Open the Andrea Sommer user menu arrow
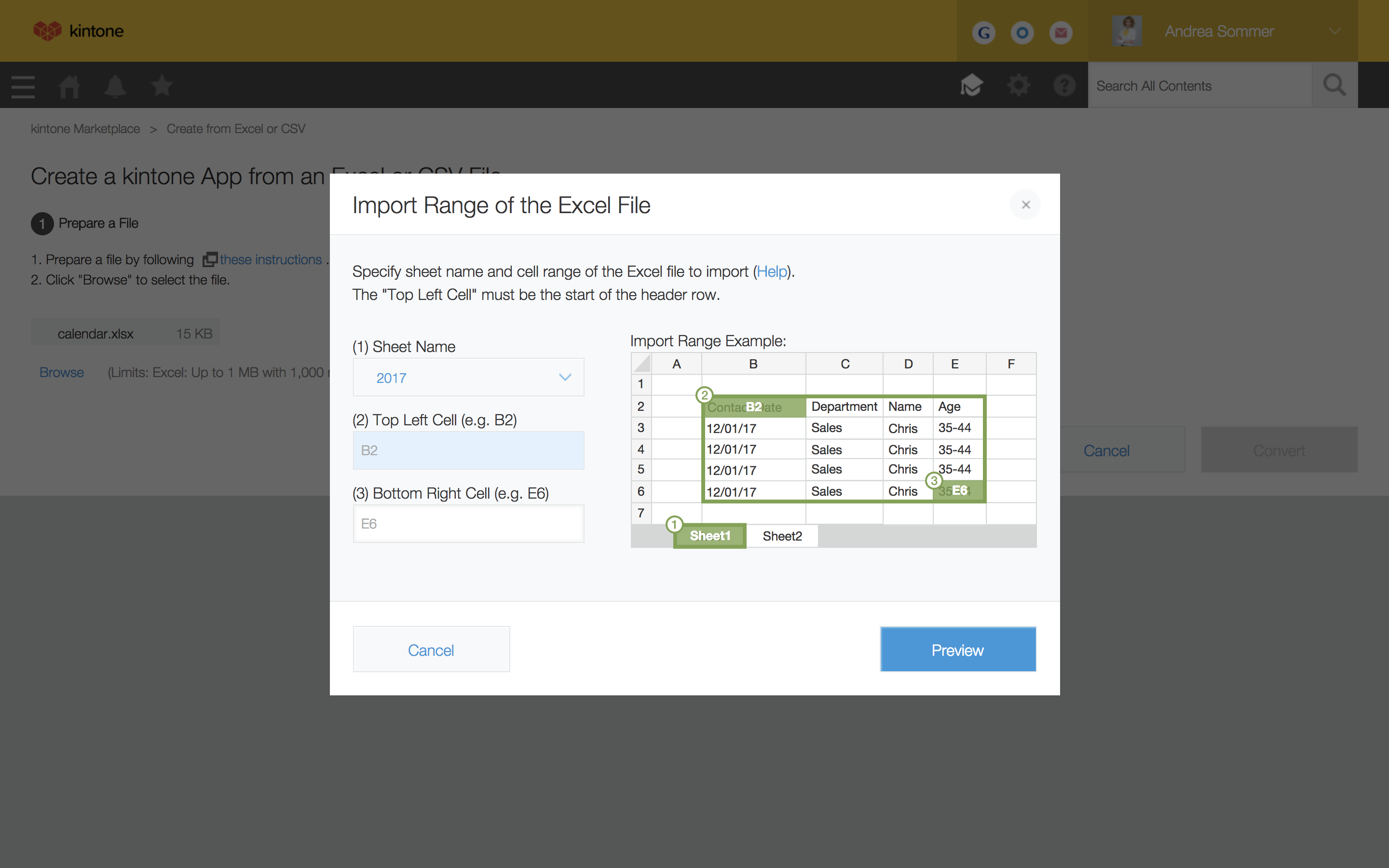Image resolution: width=1389 pixels, height=868 pixels. click(x=1335, y=31)
